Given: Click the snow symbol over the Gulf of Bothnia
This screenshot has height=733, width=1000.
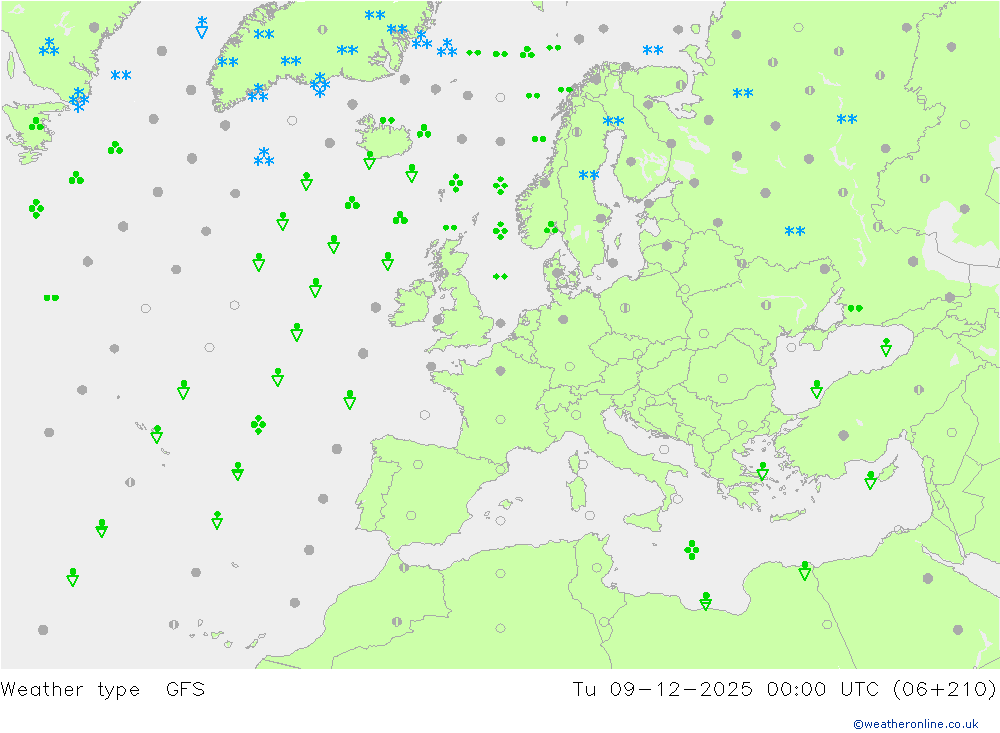Looking at the screenshot, I should 613,121.
